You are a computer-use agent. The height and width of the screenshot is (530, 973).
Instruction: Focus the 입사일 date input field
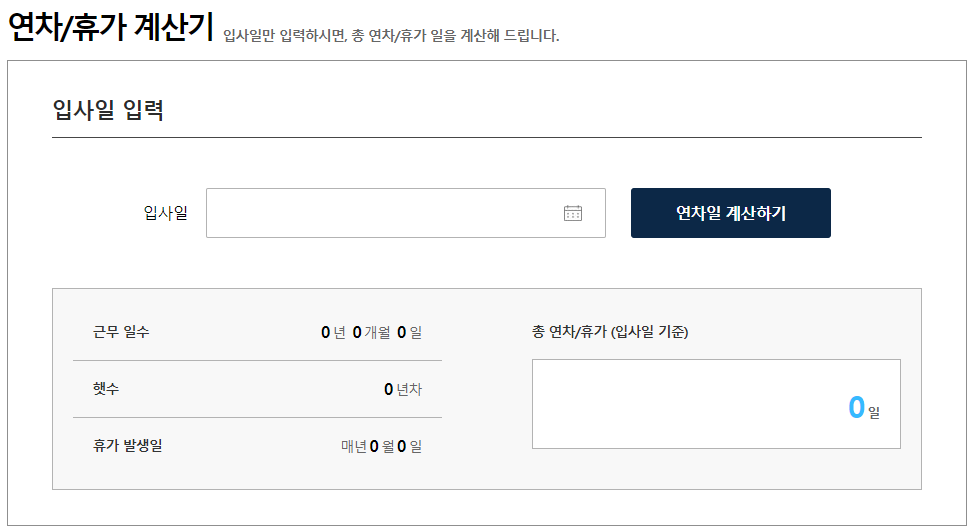click(406, 213)
